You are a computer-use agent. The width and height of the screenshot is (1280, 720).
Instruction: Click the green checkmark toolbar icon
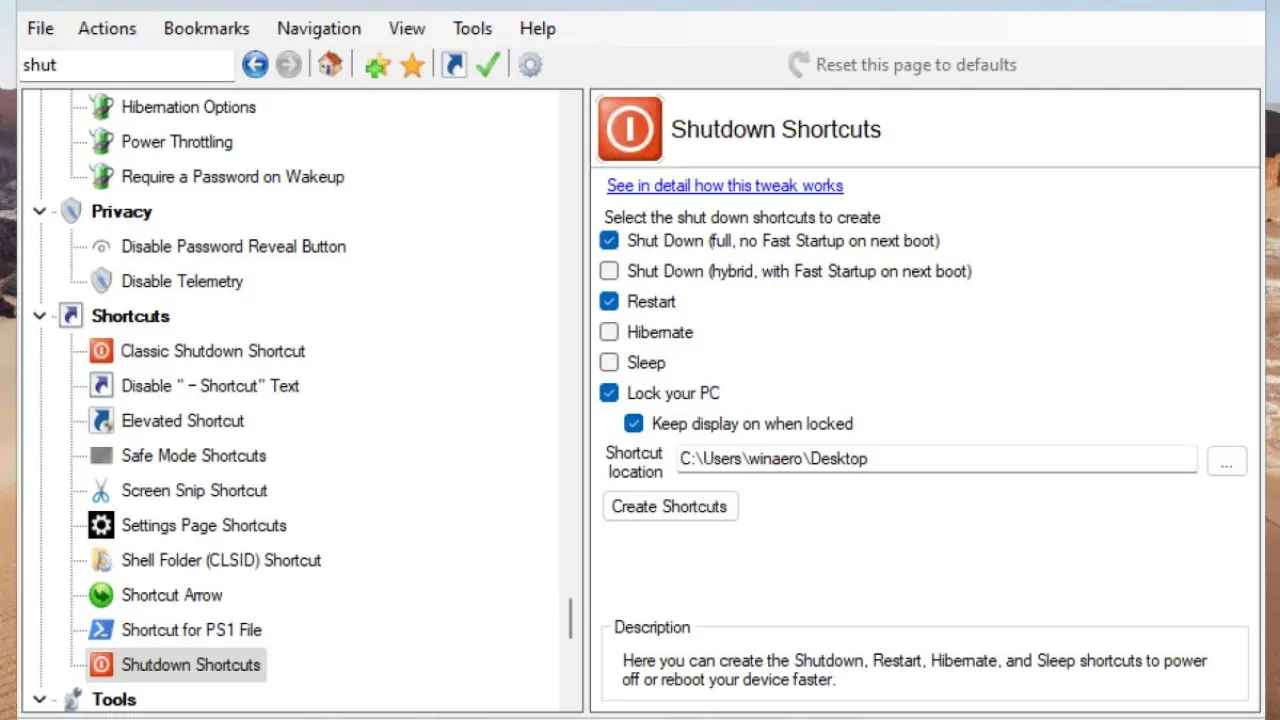[488, 65]
